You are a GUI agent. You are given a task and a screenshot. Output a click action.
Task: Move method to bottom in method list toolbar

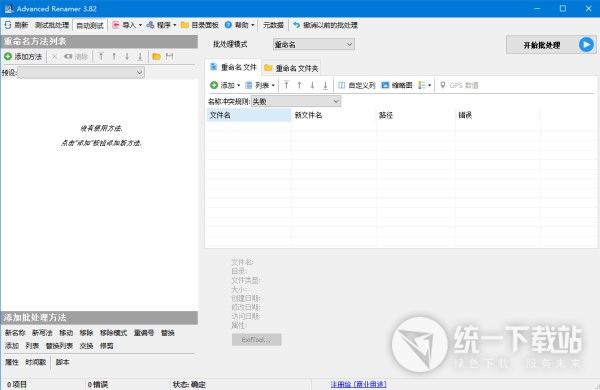click(140, 57)
